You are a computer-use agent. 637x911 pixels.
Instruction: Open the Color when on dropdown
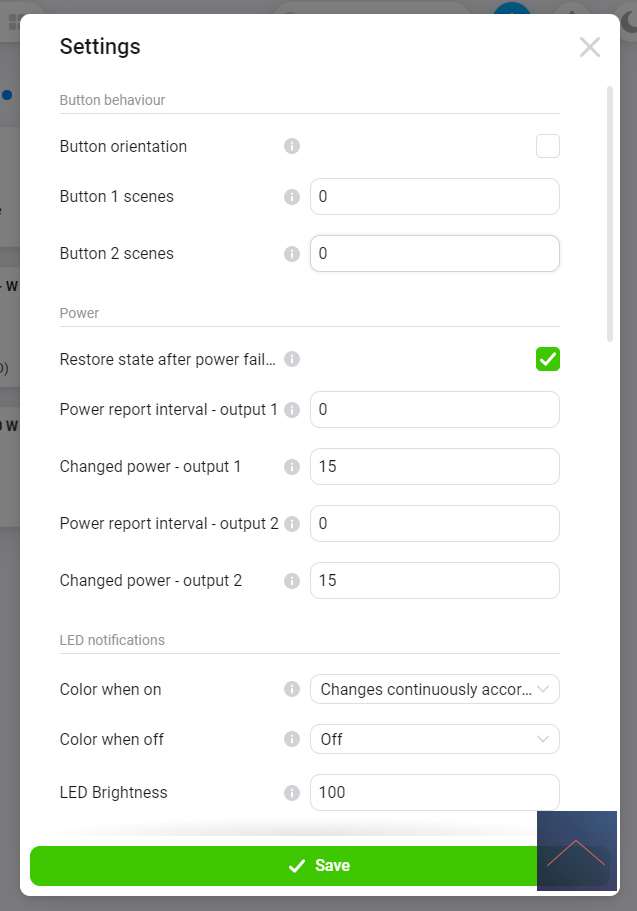(x=434, y=689)
